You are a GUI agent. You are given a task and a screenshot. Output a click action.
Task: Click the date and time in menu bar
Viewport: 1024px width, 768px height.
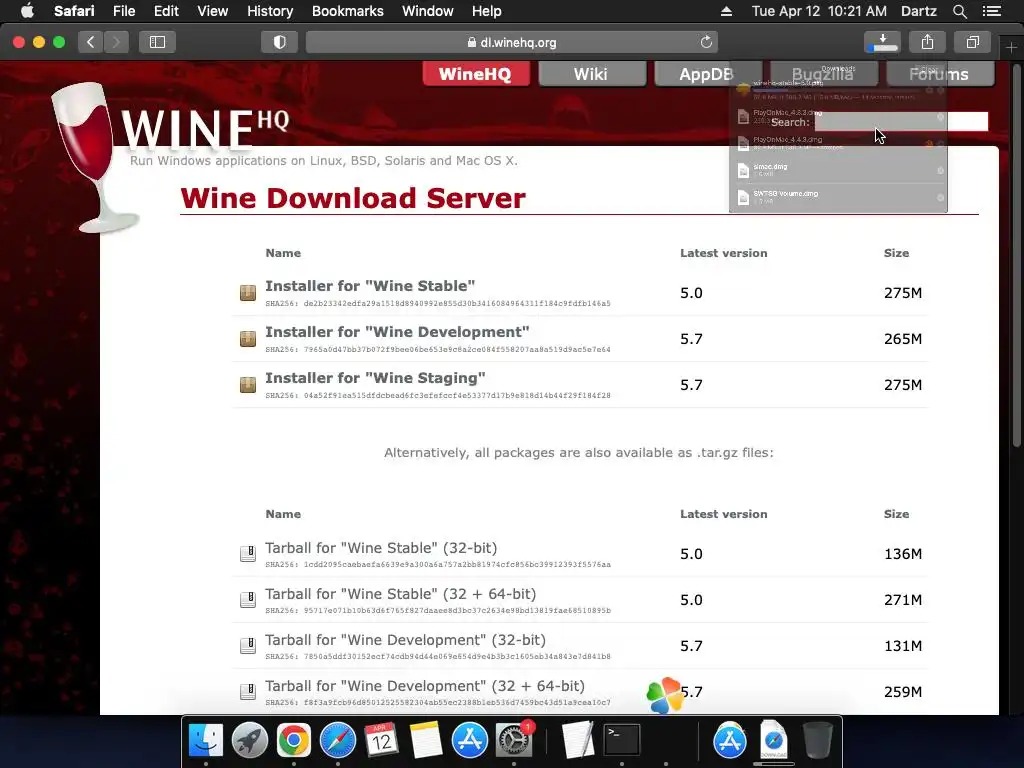pos(819,11)
